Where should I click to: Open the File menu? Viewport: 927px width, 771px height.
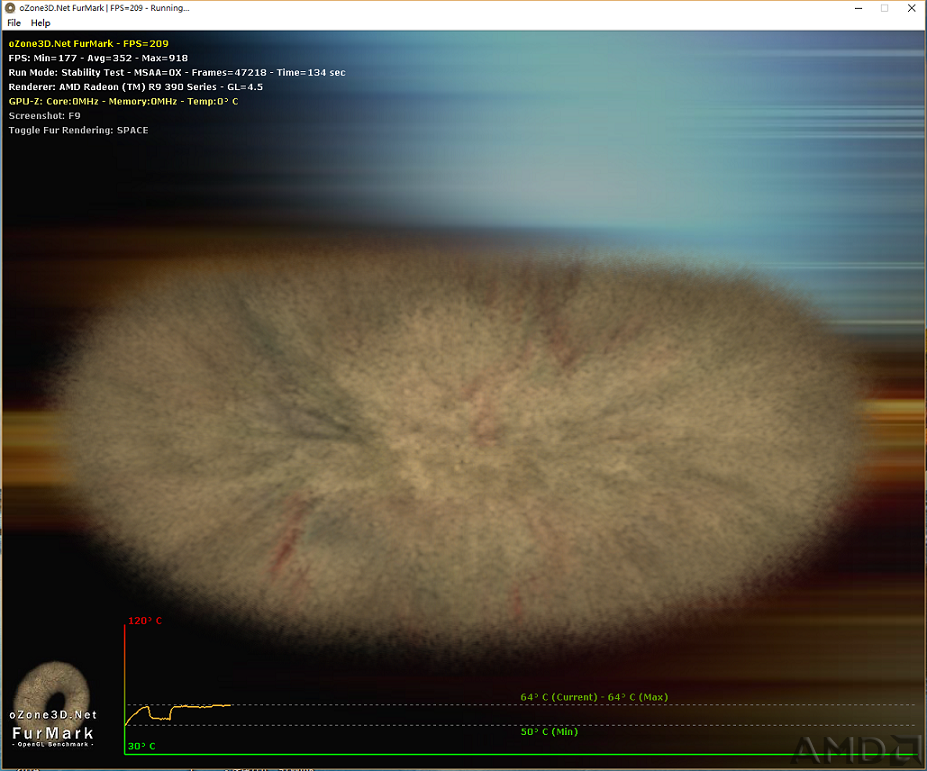(x=14, y=23)
